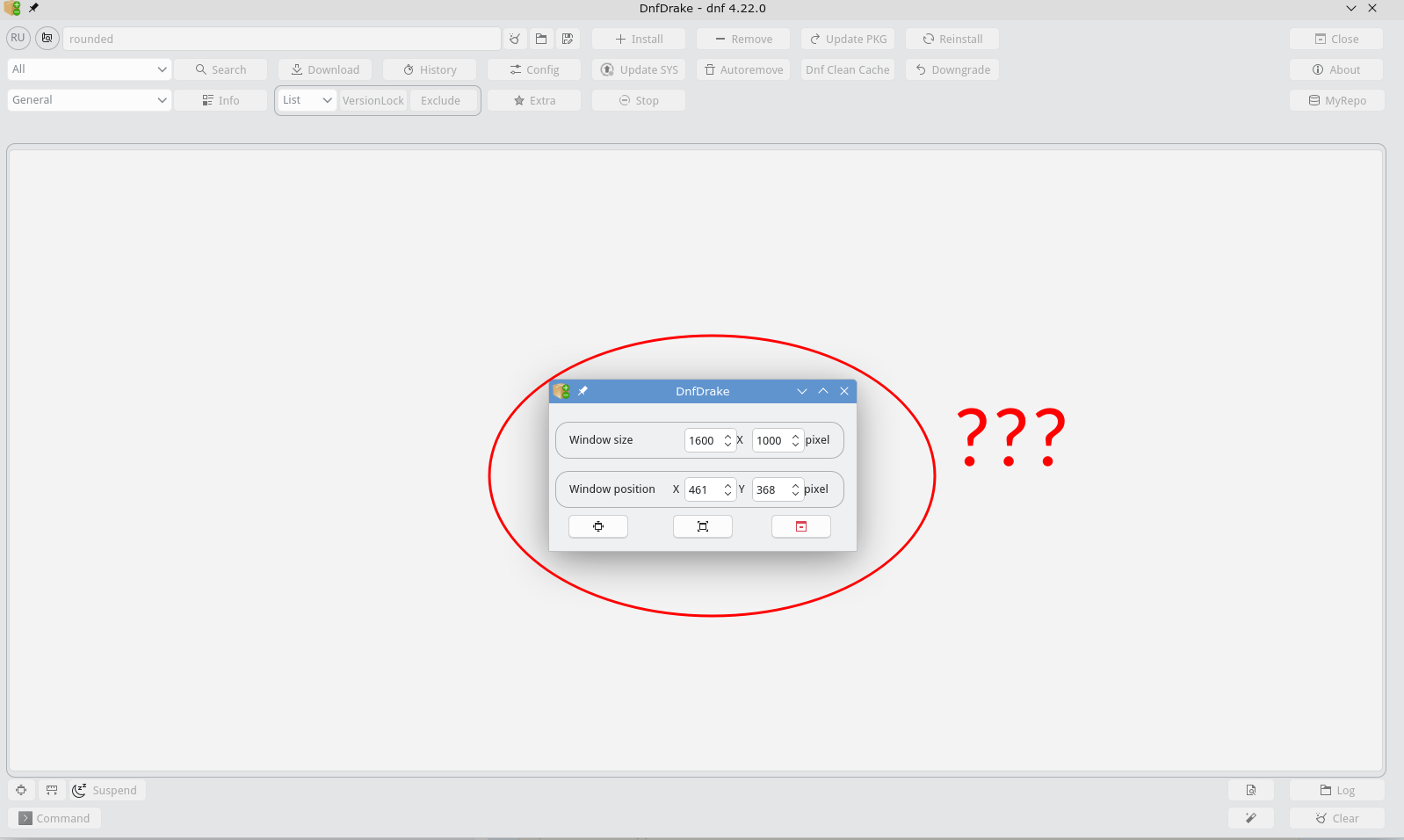Click the folder icon next to search field

(541, 39)
